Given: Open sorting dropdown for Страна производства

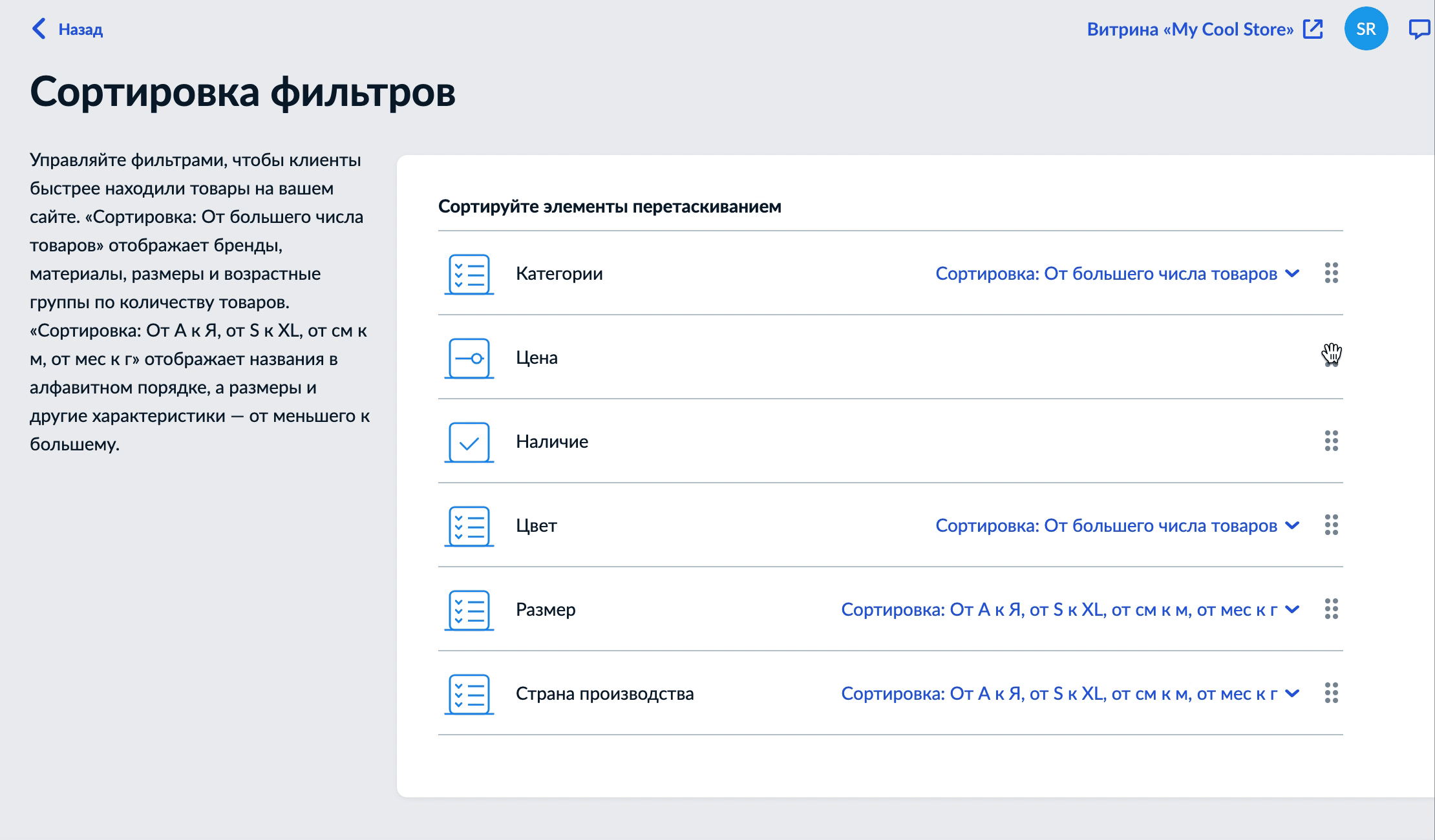Looking at the screenshot, I should pyautogui.click(x=1070, y=694).
